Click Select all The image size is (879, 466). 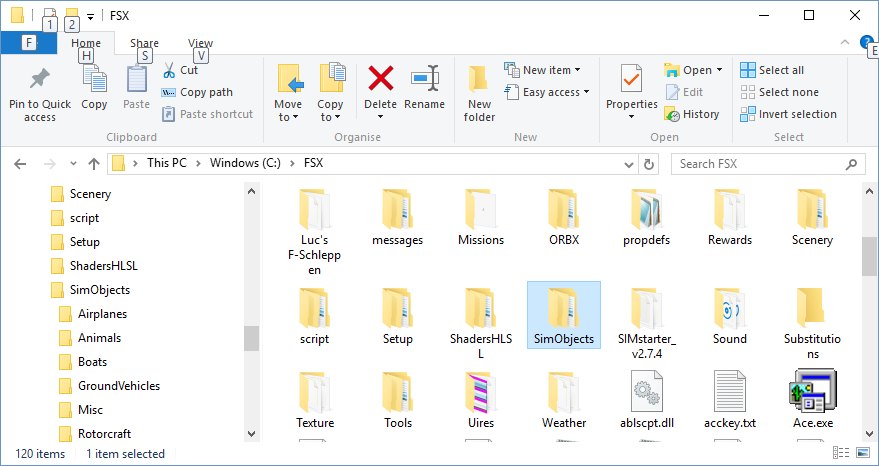[x=772, y=70]
